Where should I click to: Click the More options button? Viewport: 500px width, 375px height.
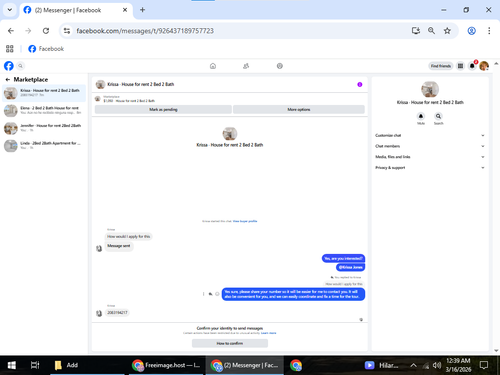pos(299,109)
